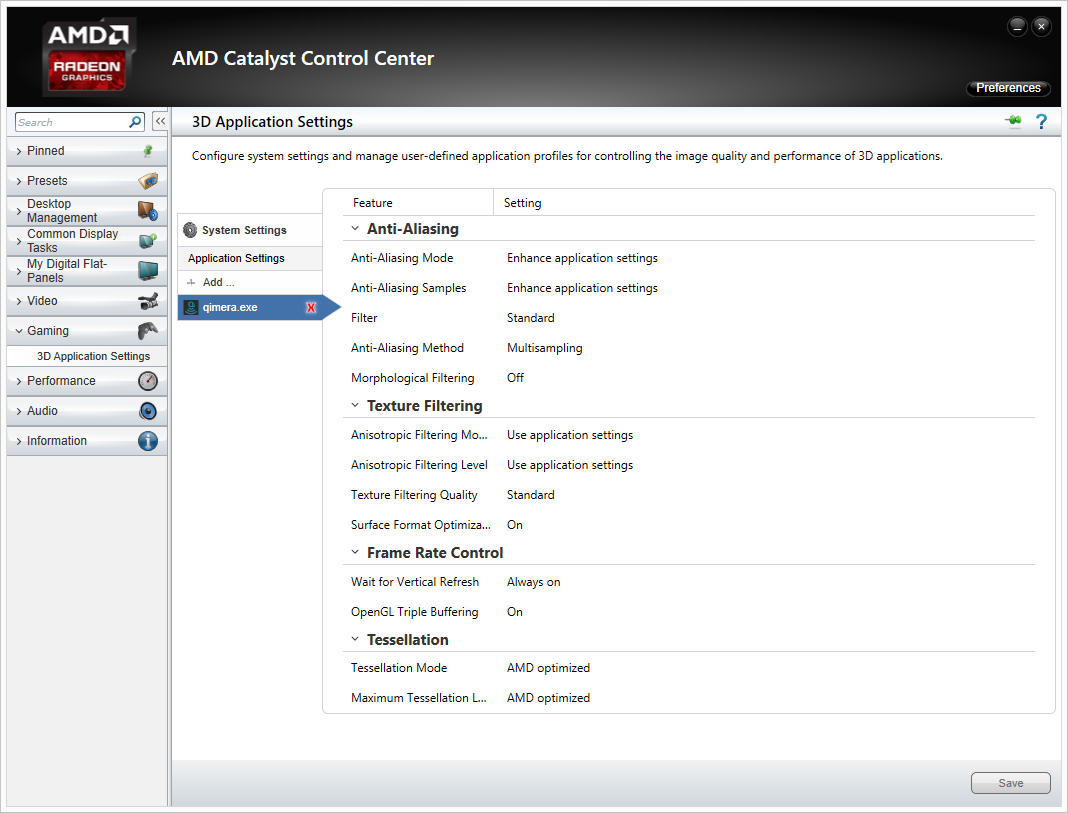The width and height of the screenshot is (1068, 813).
Task: Expand Common Display Tasks section
Action: point(19,241)
